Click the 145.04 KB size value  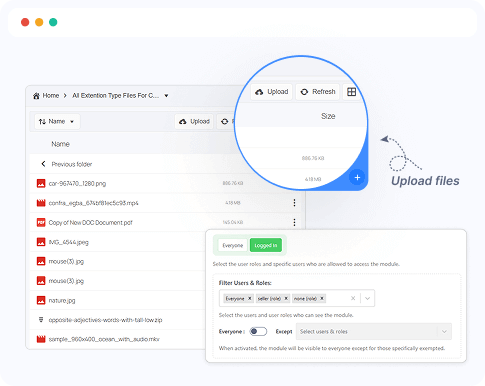coord(233,222)
